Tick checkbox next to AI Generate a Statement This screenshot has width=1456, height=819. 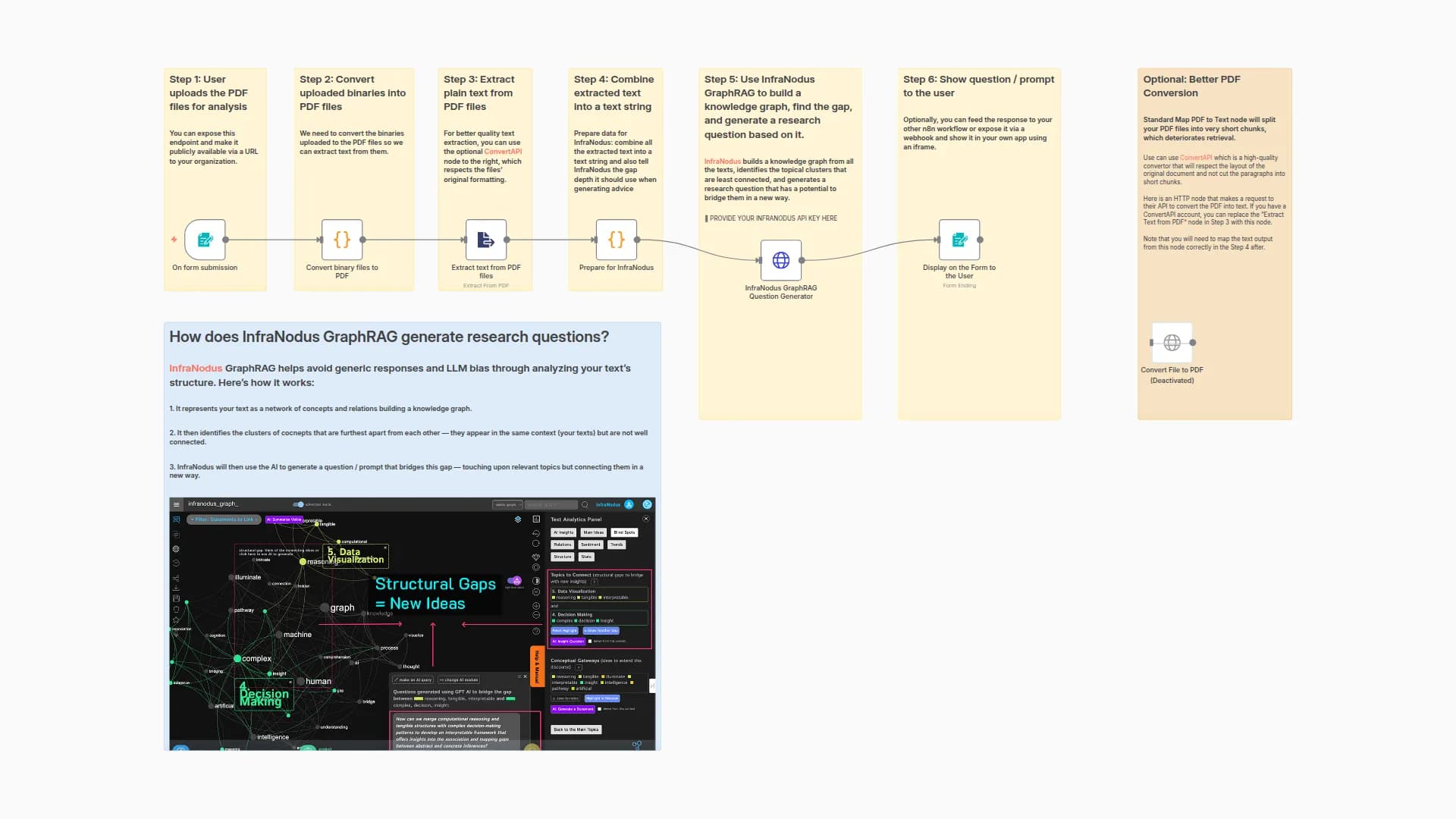(x=599, y=709)
